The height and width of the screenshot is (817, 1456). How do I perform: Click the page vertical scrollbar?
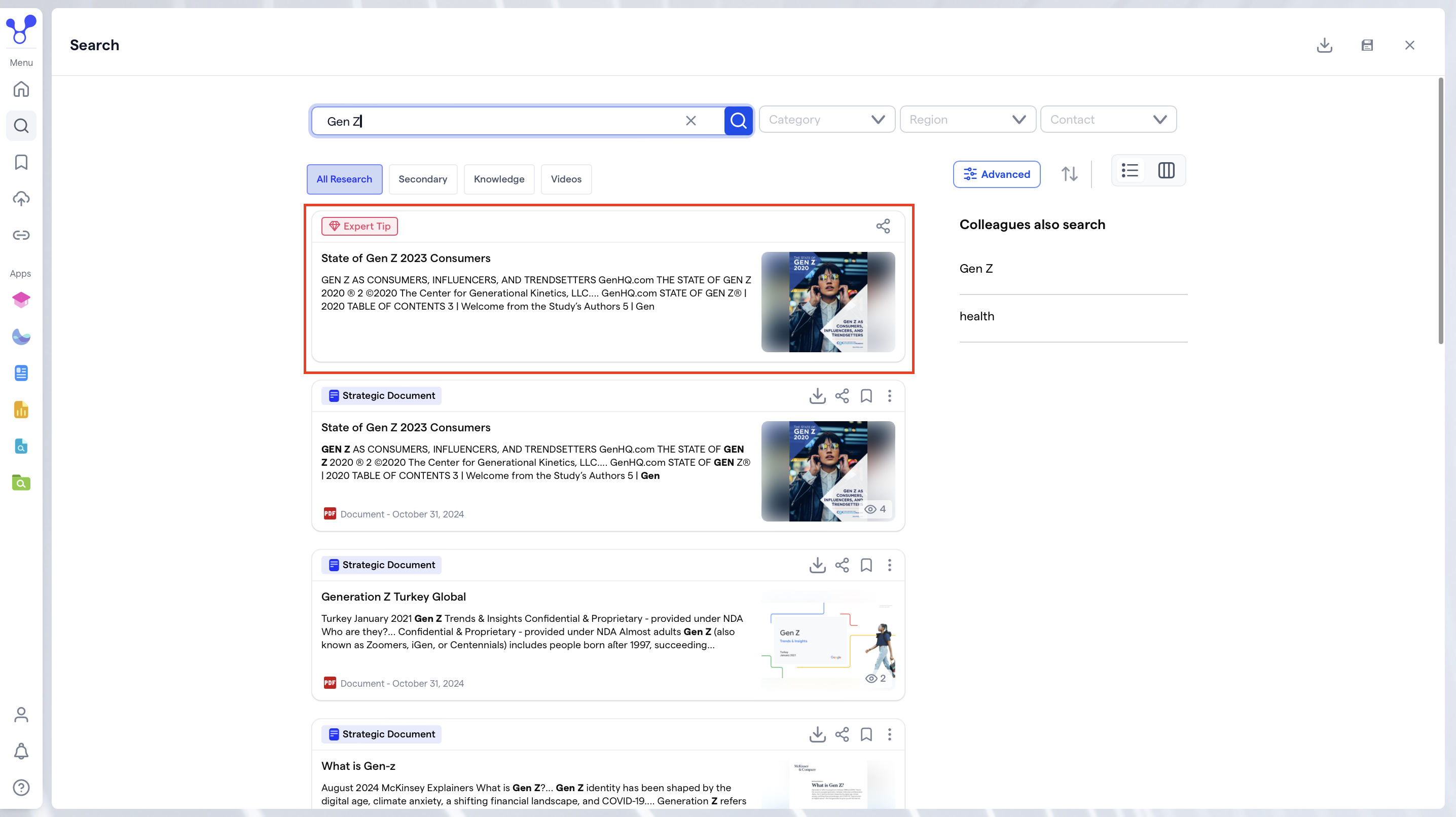[x=1440, y=210]
